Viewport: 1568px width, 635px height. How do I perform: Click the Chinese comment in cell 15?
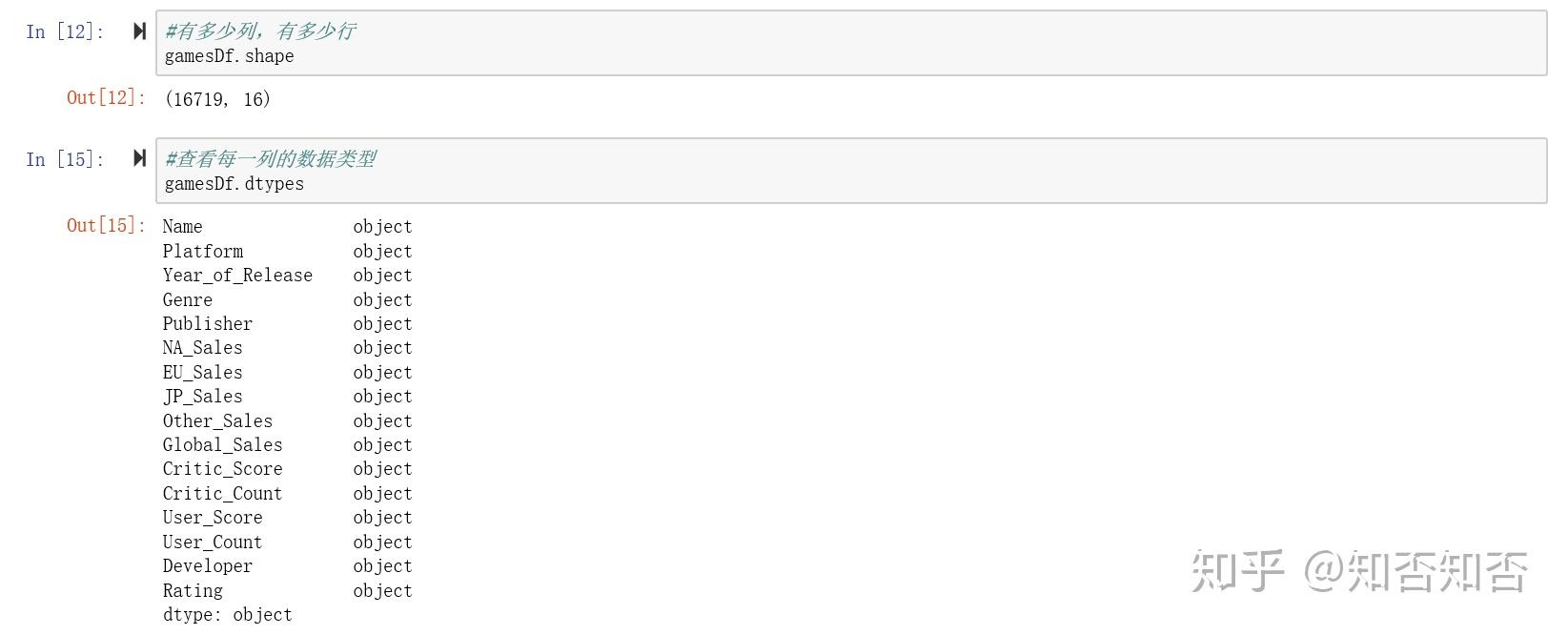click(271, 159)
